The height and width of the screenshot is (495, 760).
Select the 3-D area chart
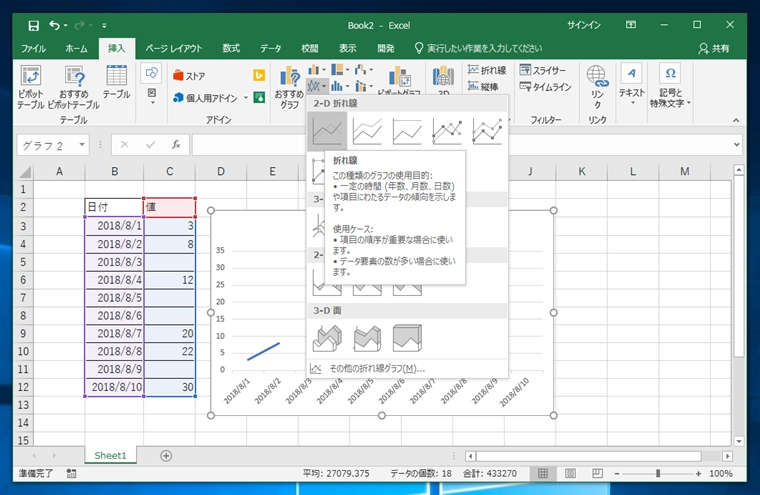pos(327,337)
